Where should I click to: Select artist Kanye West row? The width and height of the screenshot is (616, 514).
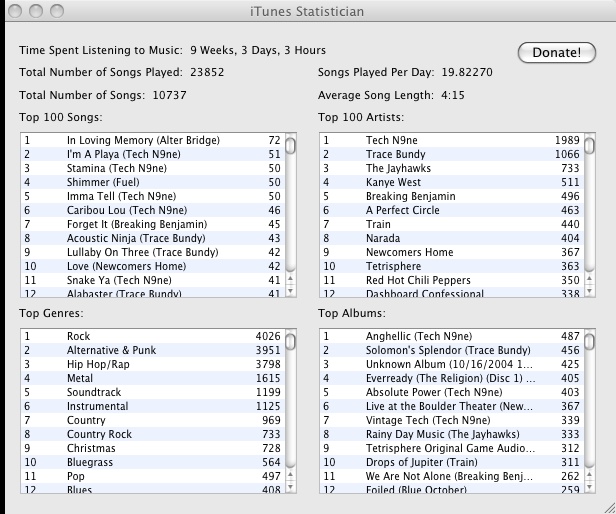pos(452,182)
